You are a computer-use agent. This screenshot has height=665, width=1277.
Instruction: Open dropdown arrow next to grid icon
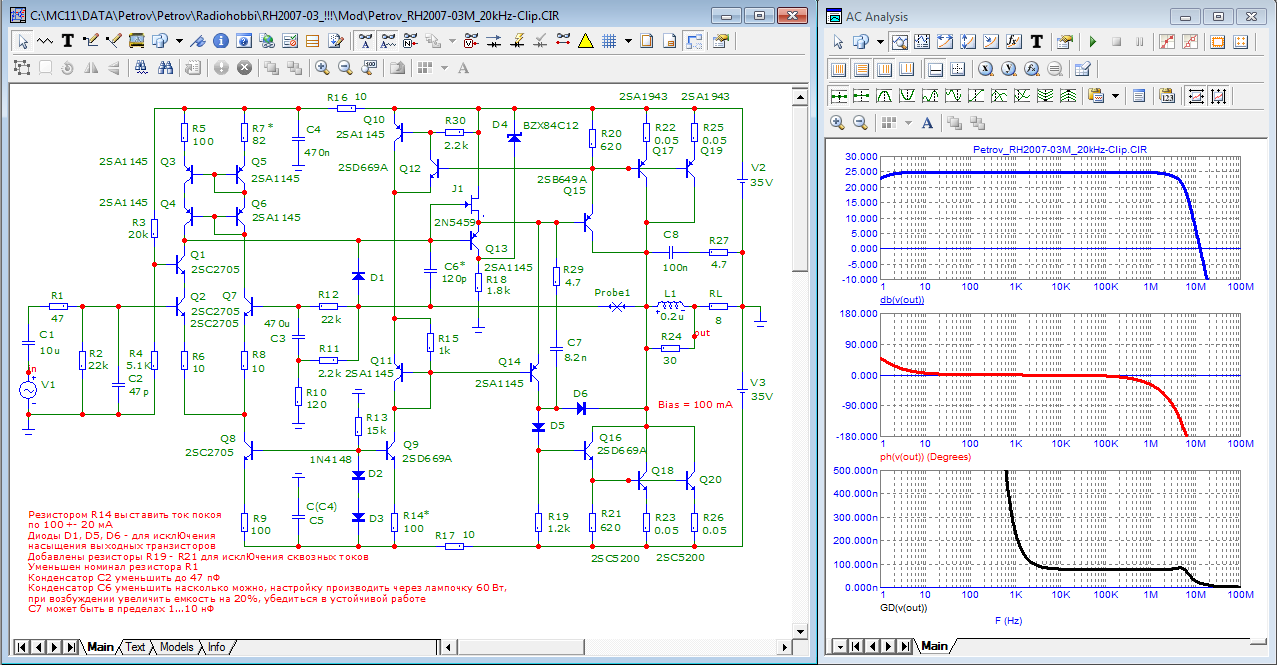(628, 41)
